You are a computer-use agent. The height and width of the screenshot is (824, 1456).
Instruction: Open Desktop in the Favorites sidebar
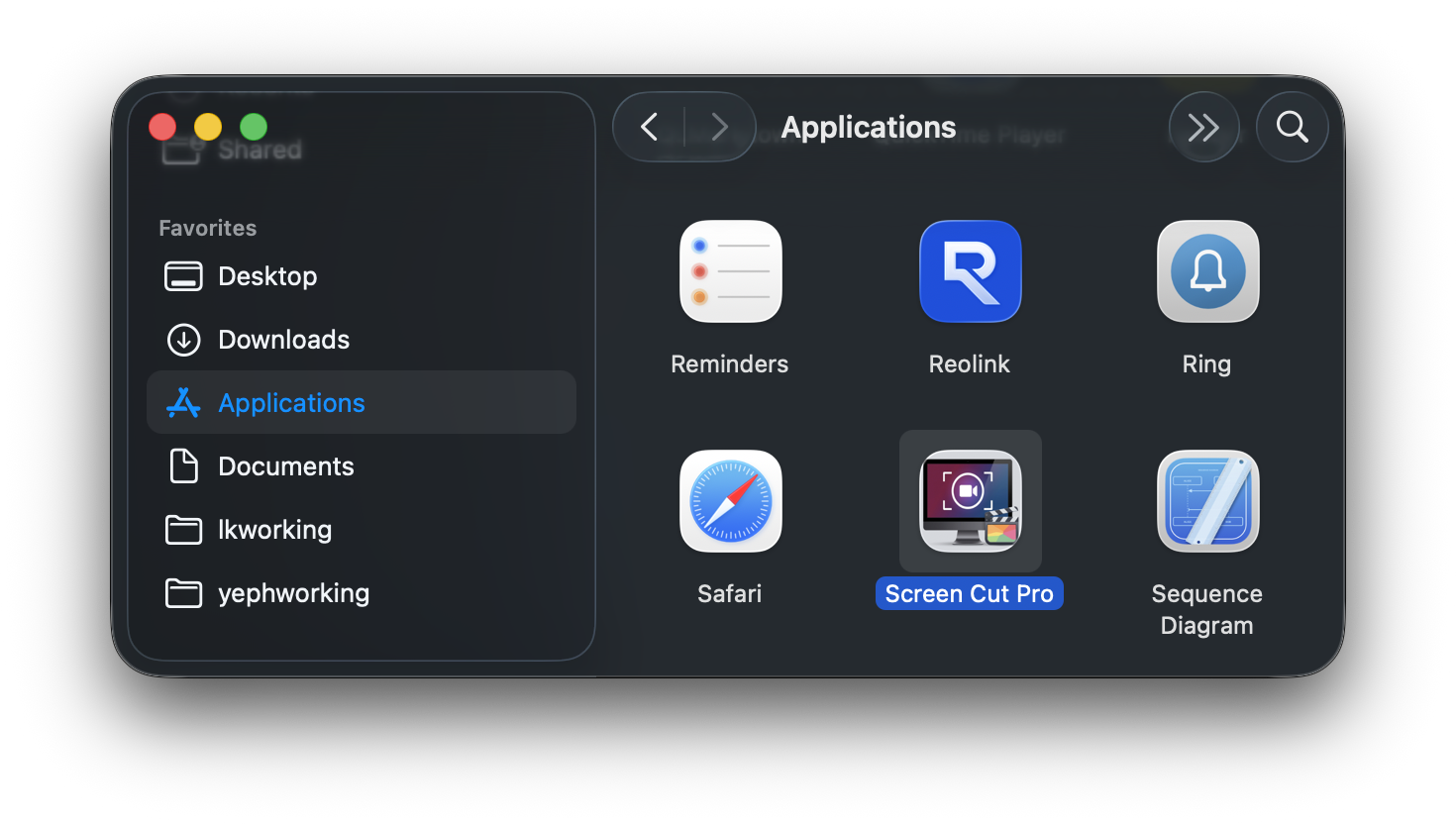pos(361,276)
